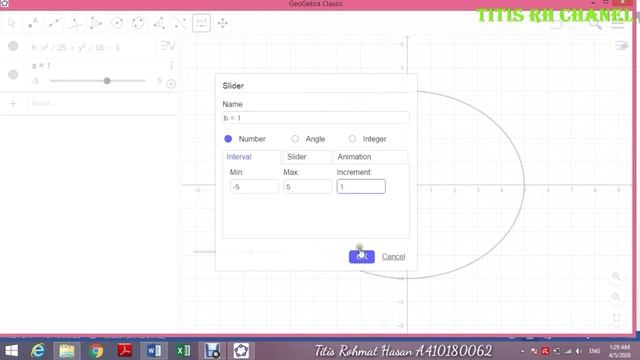Confirm slider dialog with OK
The width and height of the screenshot is (640, 360).
[x=362, y=257]
